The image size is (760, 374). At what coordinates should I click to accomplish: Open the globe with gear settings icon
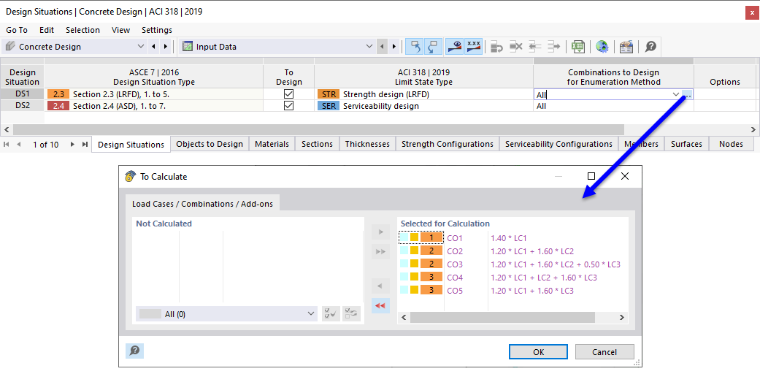click(x=602, y=47)
